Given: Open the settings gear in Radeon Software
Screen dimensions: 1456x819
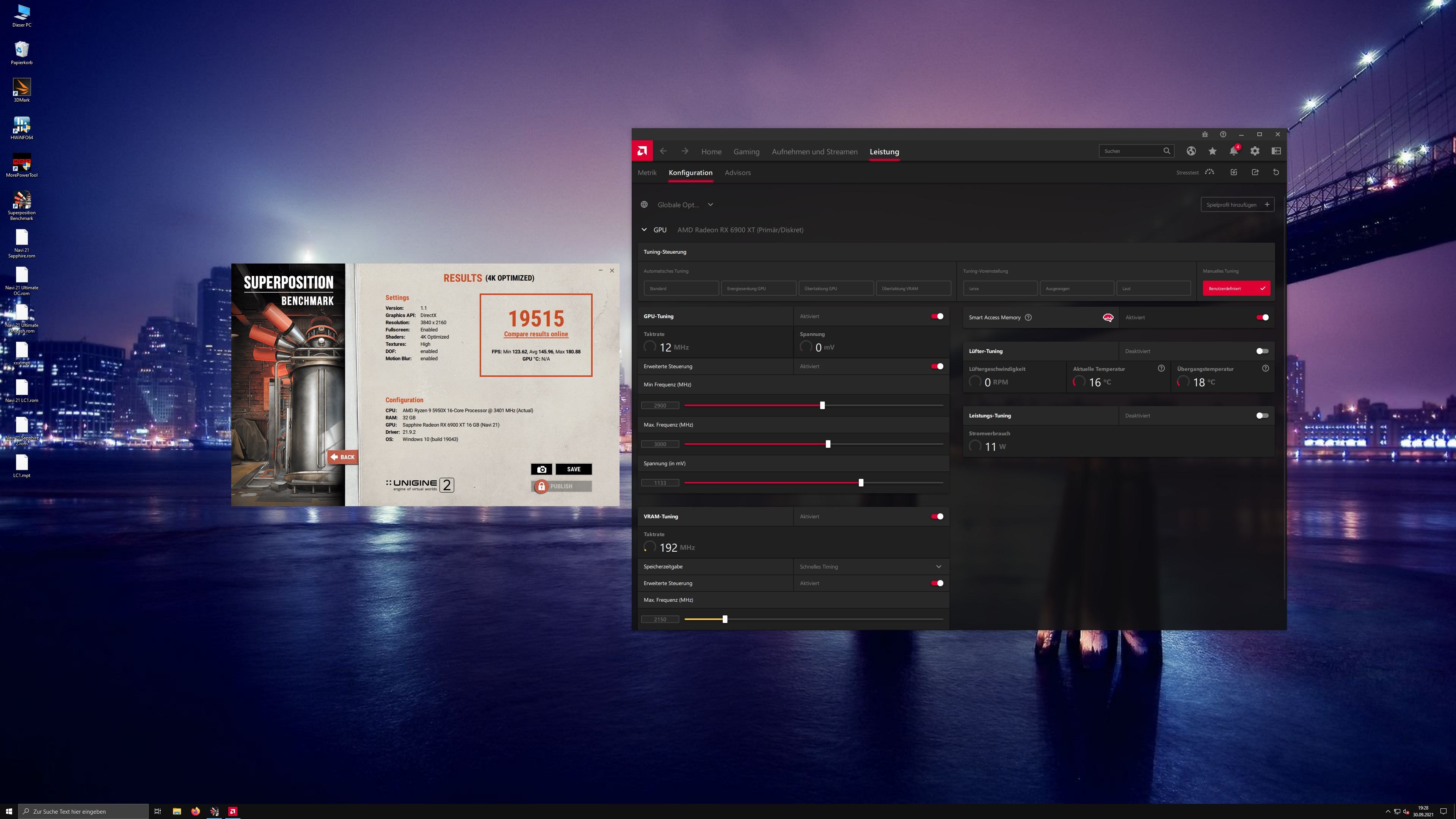Looking at the screenshot, I should (x=1255, y=151).
